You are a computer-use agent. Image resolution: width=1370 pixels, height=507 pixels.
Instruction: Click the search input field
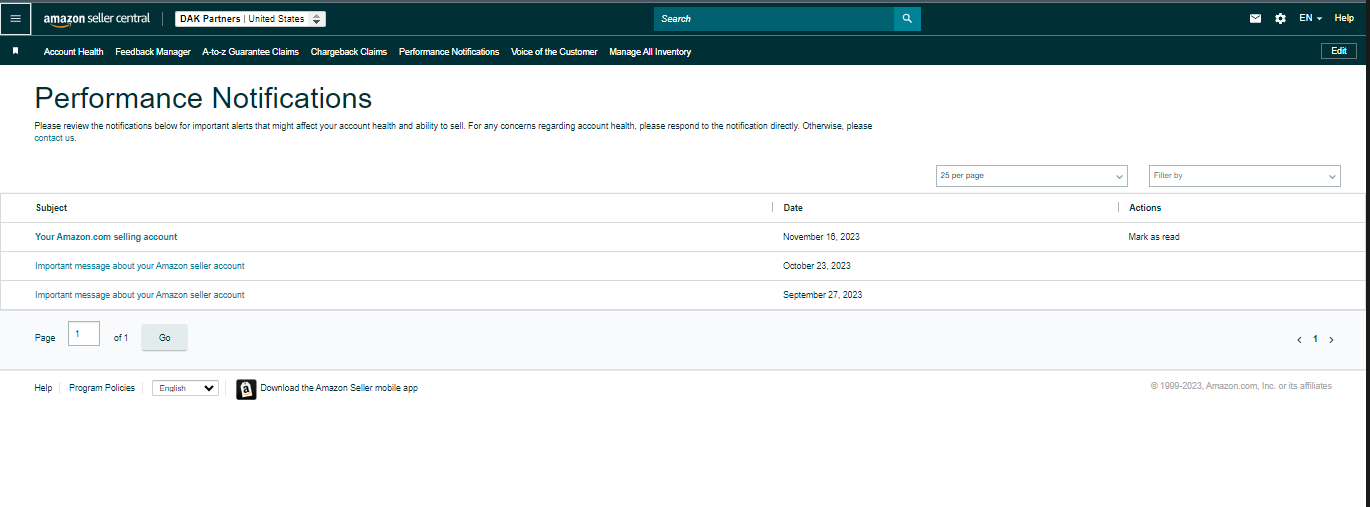tap(773, 18)
